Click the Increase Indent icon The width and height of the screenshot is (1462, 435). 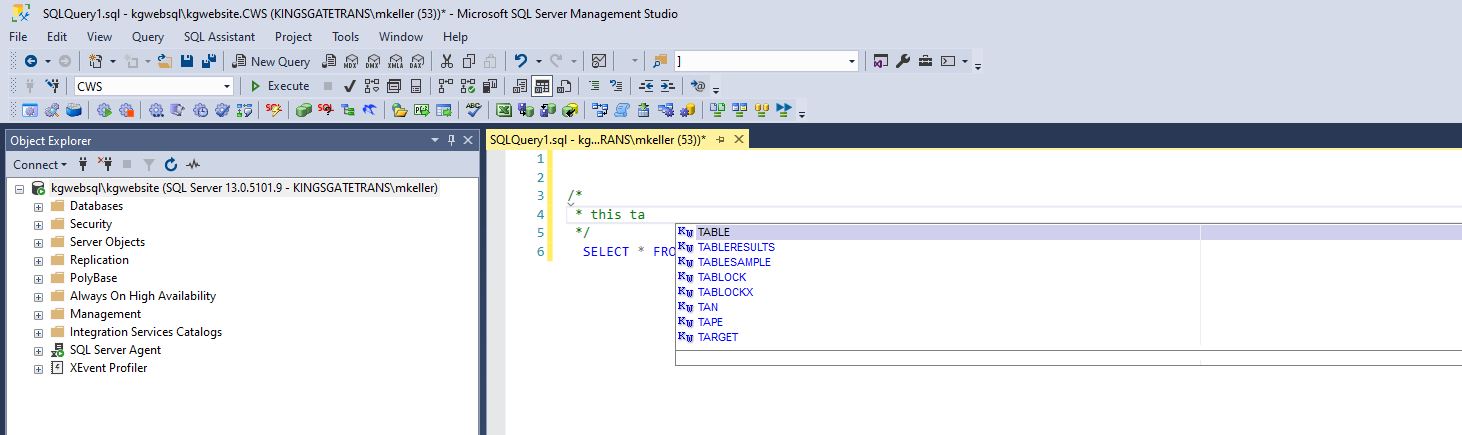click(668, 86)
